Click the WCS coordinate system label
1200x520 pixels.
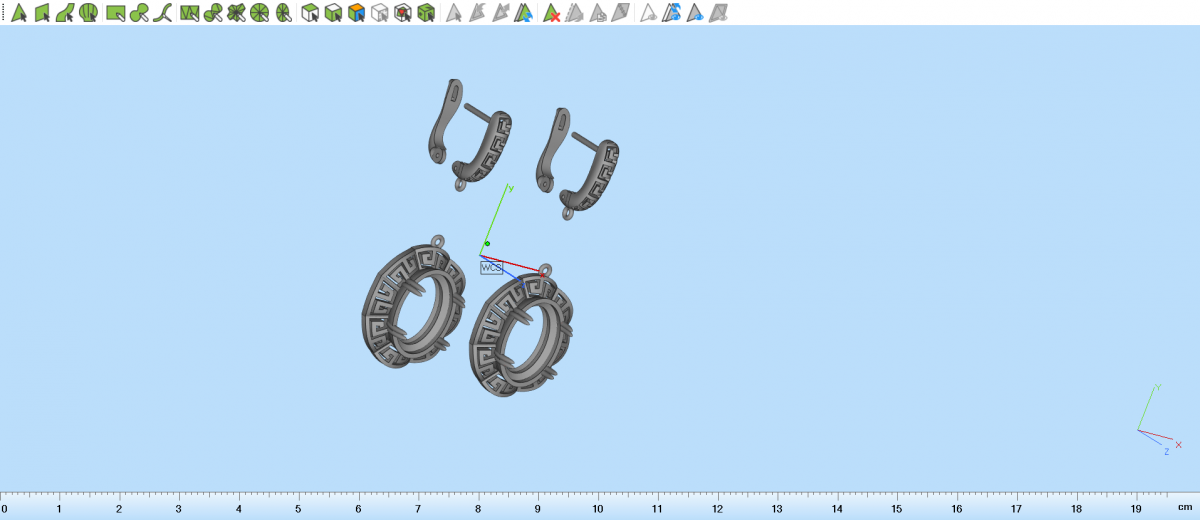coord(491,268)
